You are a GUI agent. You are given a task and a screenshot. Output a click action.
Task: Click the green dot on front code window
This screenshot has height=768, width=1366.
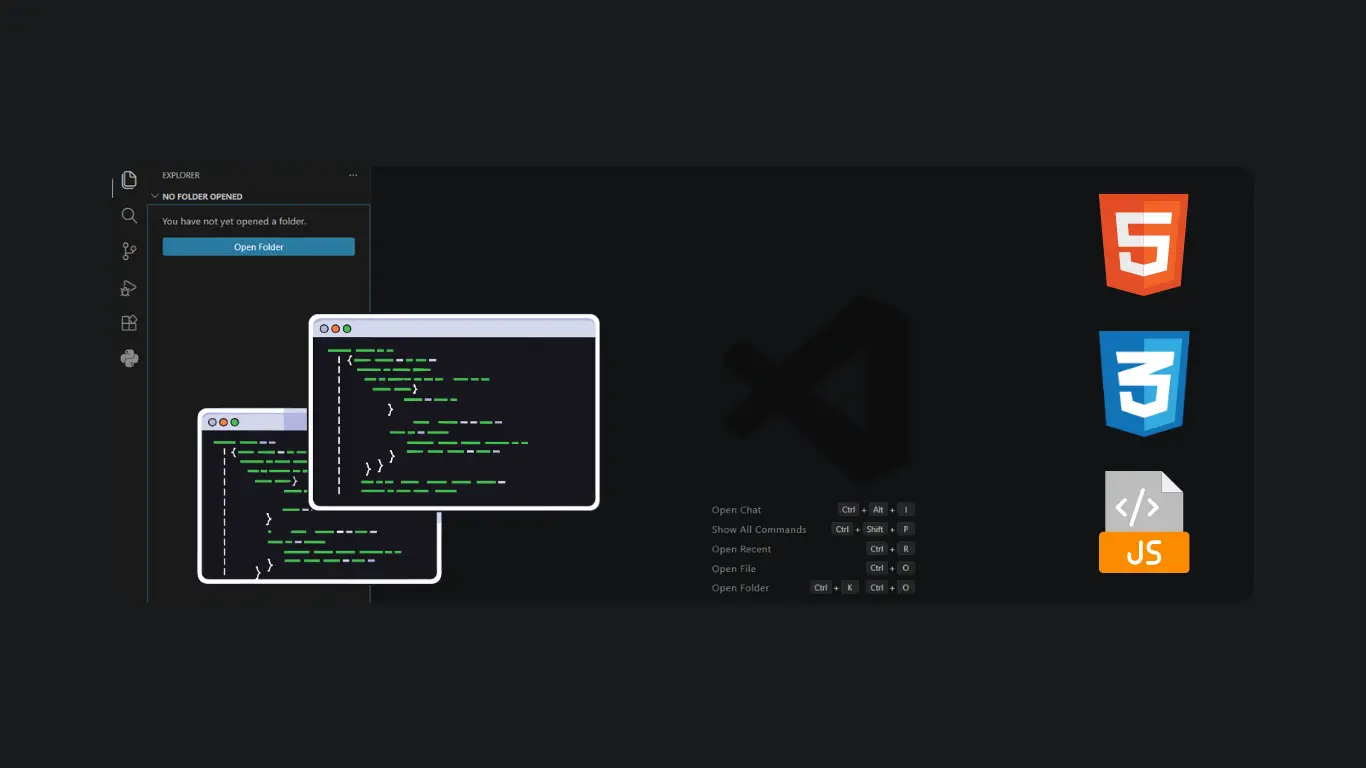[x=347, y=328]
